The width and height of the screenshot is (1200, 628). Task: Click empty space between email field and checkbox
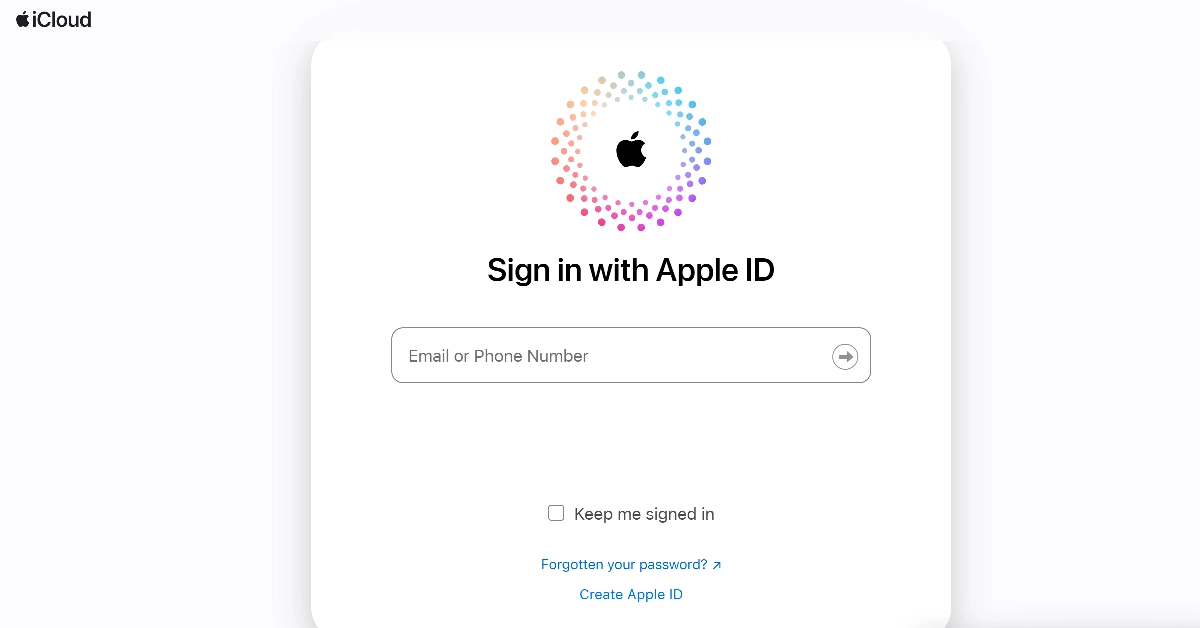[x=631, y=445]
